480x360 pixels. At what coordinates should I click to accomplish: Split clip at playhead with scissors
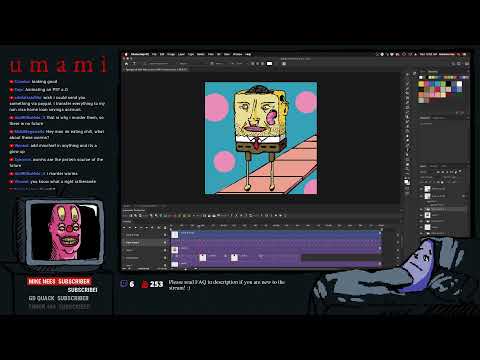coord(159,227)
